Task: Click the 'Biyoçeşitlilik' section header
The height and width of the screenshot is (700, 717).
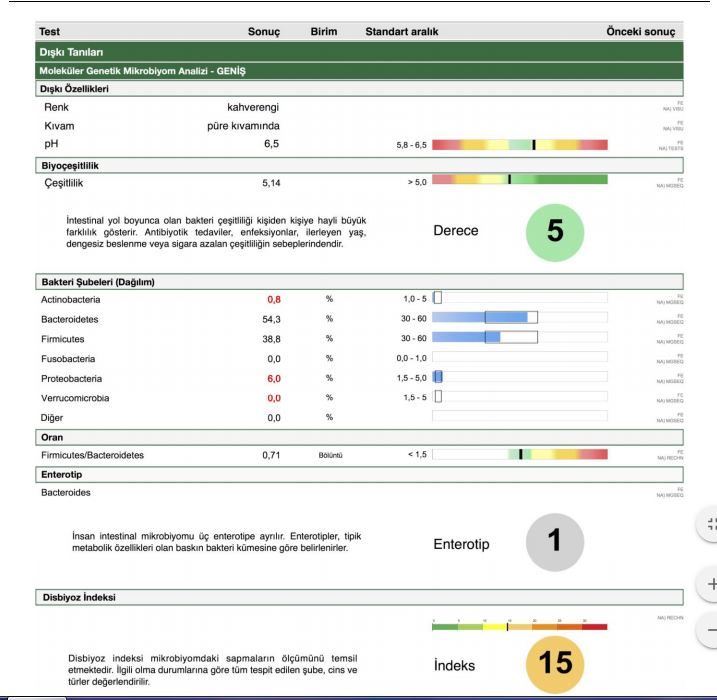Action: click(x=359, y=166)
